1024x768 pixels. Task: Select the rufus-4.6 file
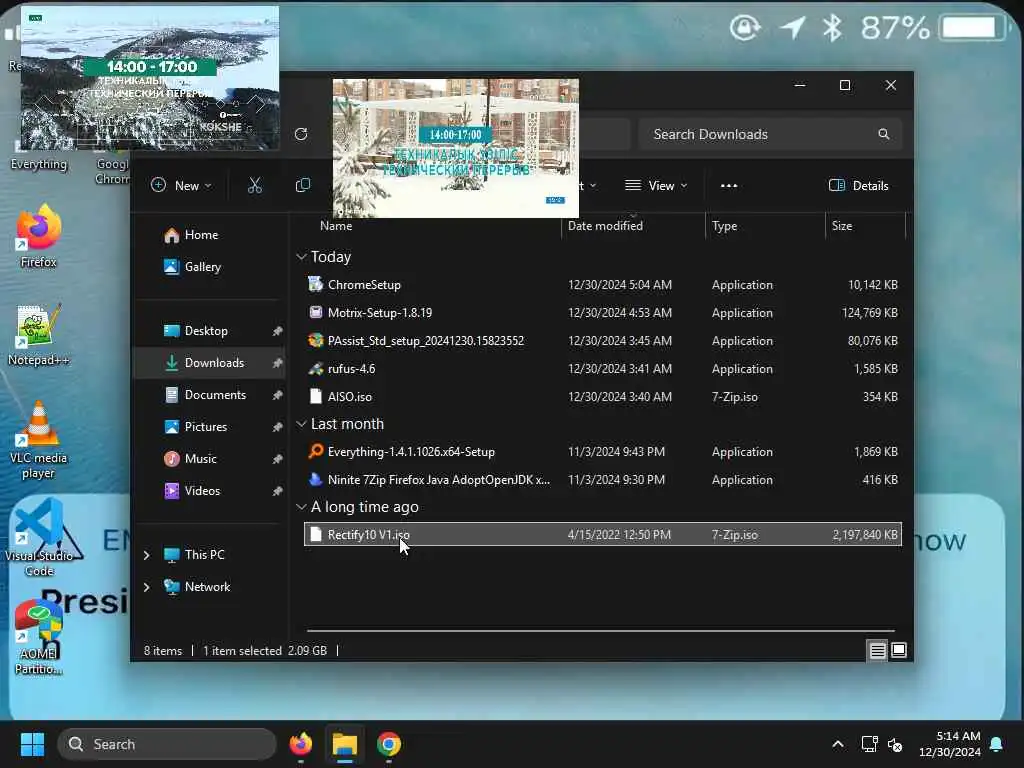[602, 369]
